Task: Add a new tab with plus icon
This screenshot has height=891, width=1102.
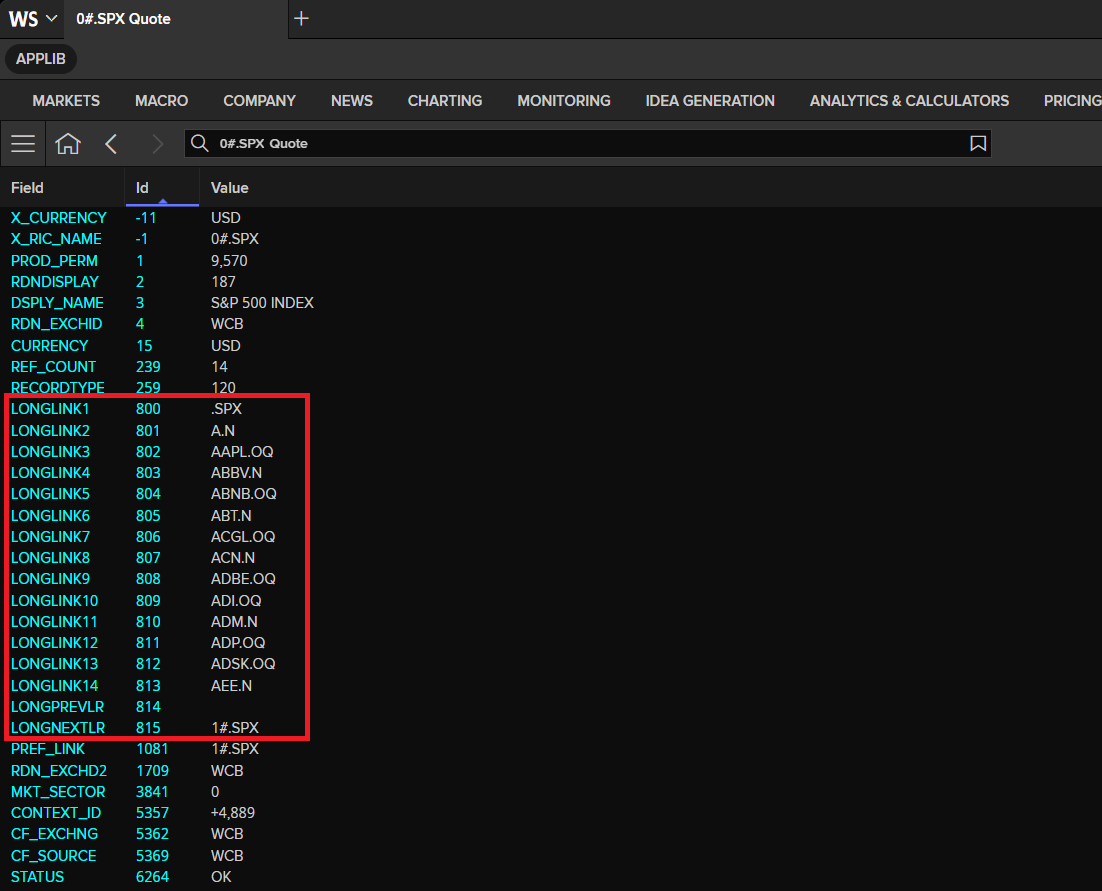Action: [x=302, y=18]
